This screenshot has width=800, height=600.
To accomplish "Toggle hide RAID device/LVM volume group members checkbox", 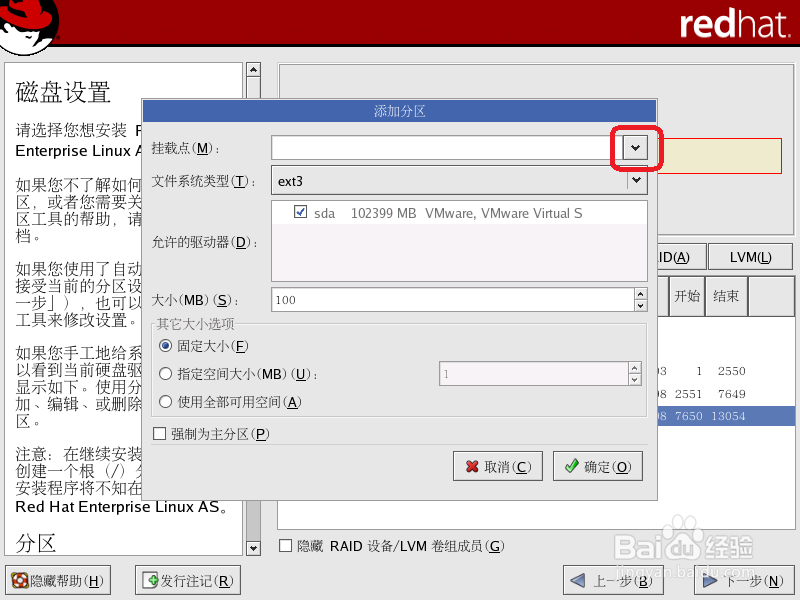I will 286,546.
